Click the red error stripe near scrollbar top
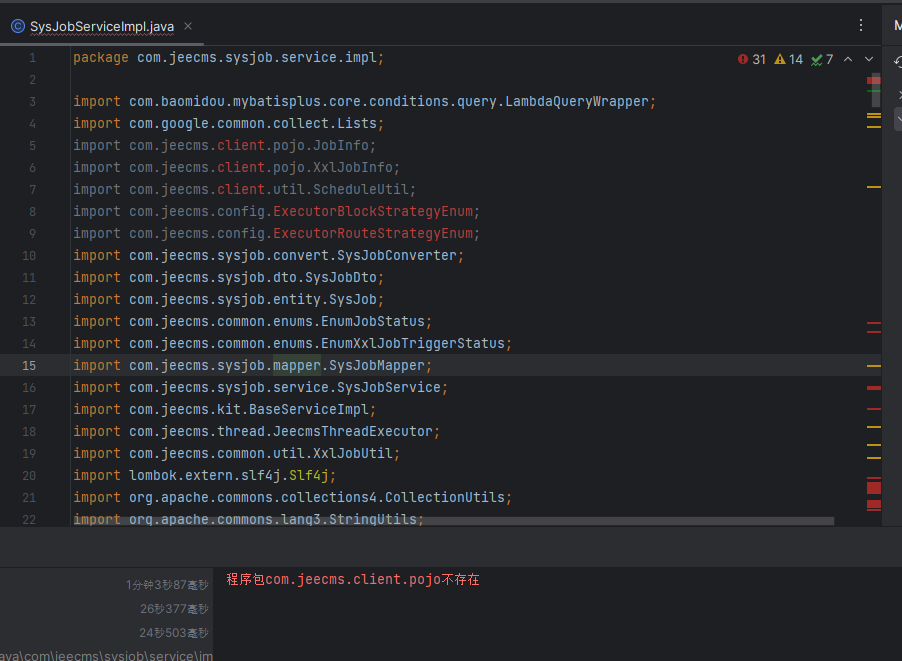Viewport: 902px width, 661px height. (x=873, y=80)
